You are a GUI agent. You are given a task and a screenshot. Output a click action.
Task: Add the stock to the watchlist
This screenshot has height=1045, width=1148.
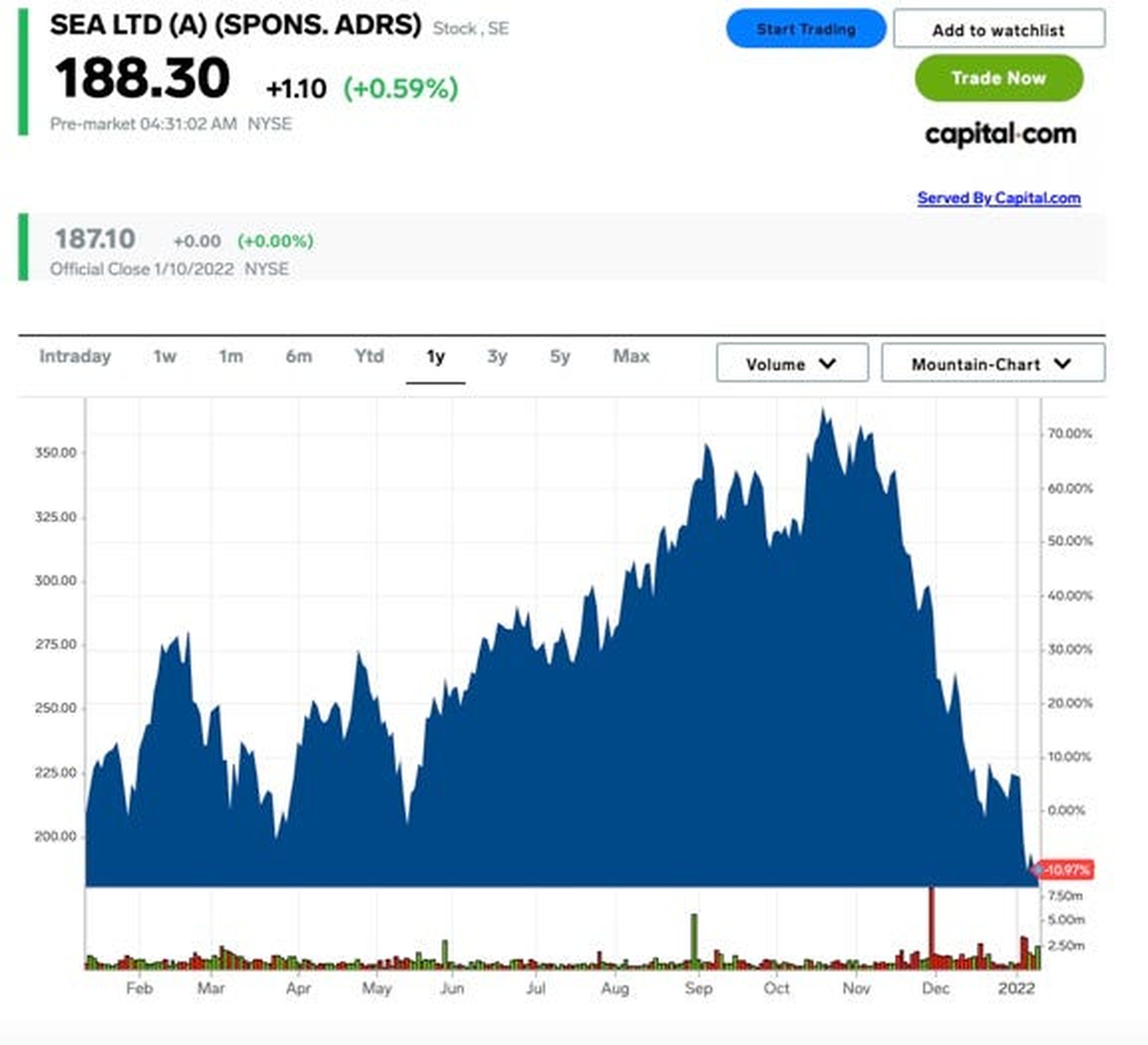(998, 29)
